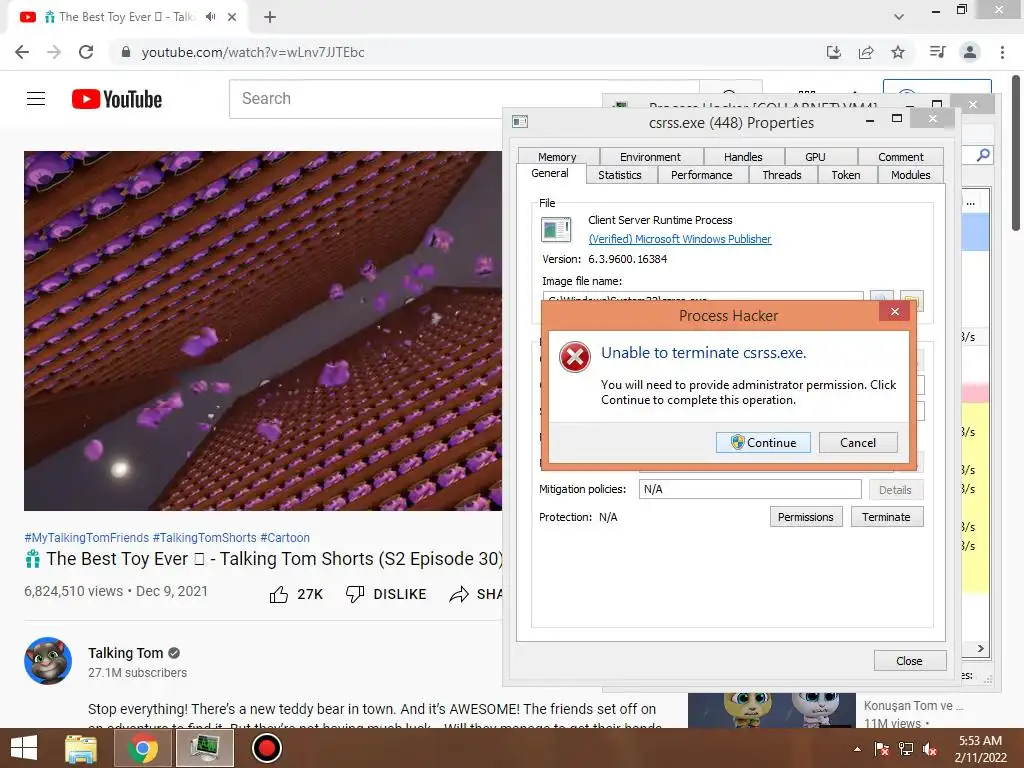This screenshot has height=768, width=1024.
Task: Switch to the Token tab
Action: 846,175
